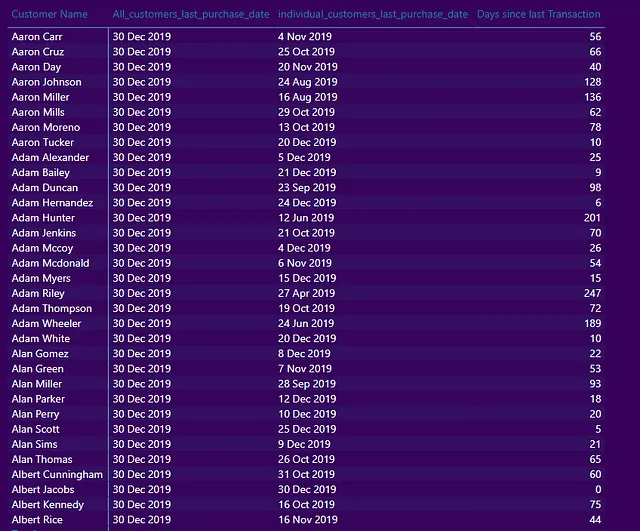Click the Alan Green row name
Screen dimensions: 640x531
point(38,369)
